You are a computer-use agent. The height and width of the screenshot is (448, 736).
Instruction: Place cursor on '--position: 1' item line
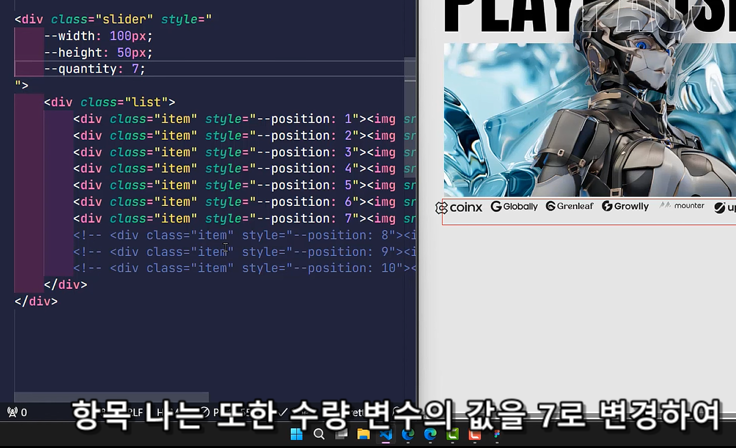click(244, 119)
